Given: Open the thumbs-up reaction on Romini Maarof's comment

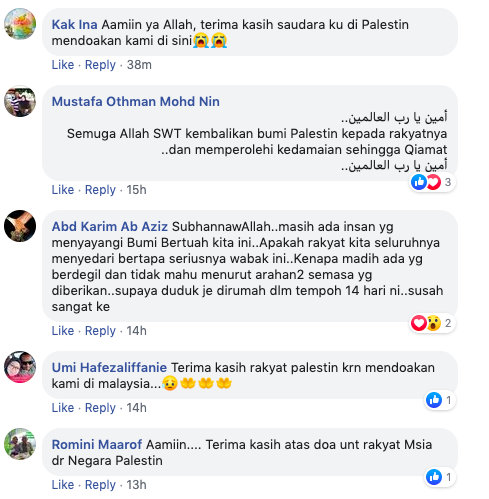Looking at the screenshot, I should [x=440, y=477].
